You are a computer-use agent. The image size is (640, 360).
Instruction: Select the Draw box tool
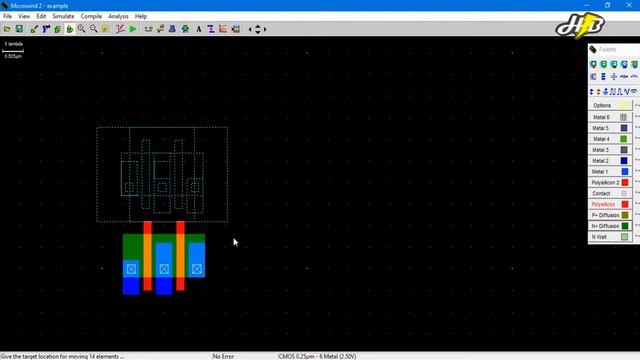point(34,29)
